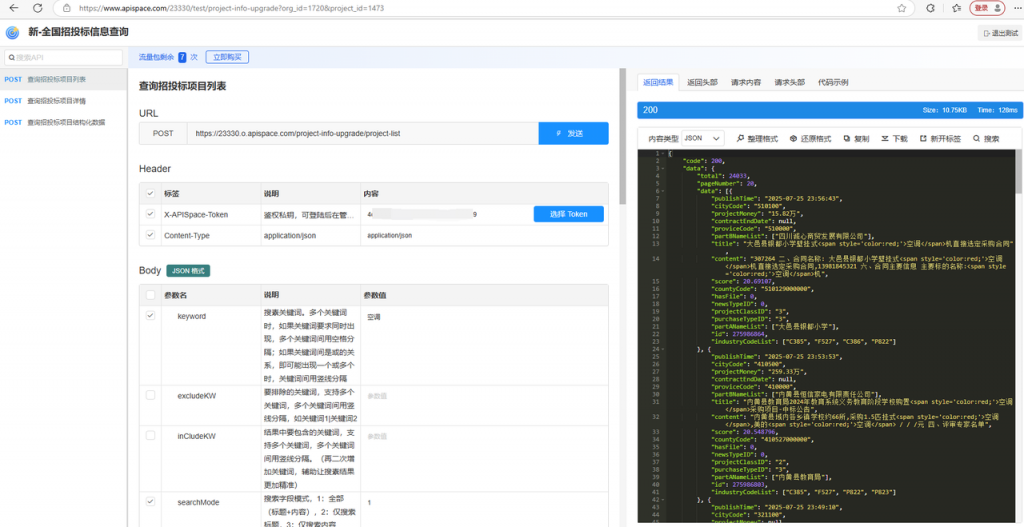Click the 选择 Token button

(568, 214)
